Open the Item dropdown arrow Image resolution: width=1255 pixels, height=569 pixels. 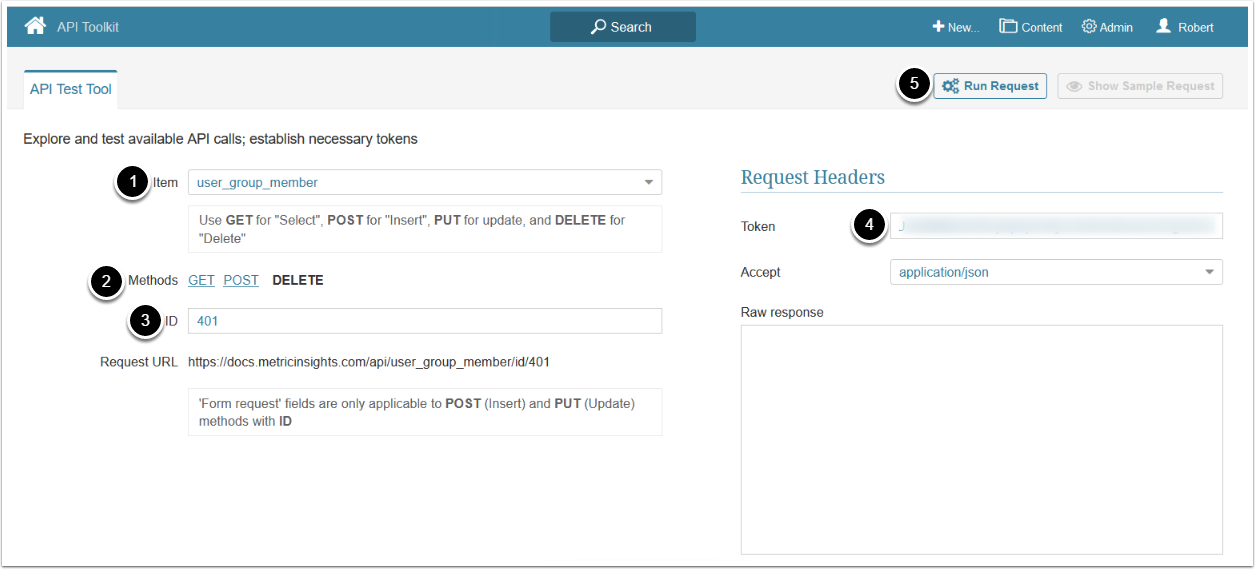pyautogui.click(x=649, y=182)
